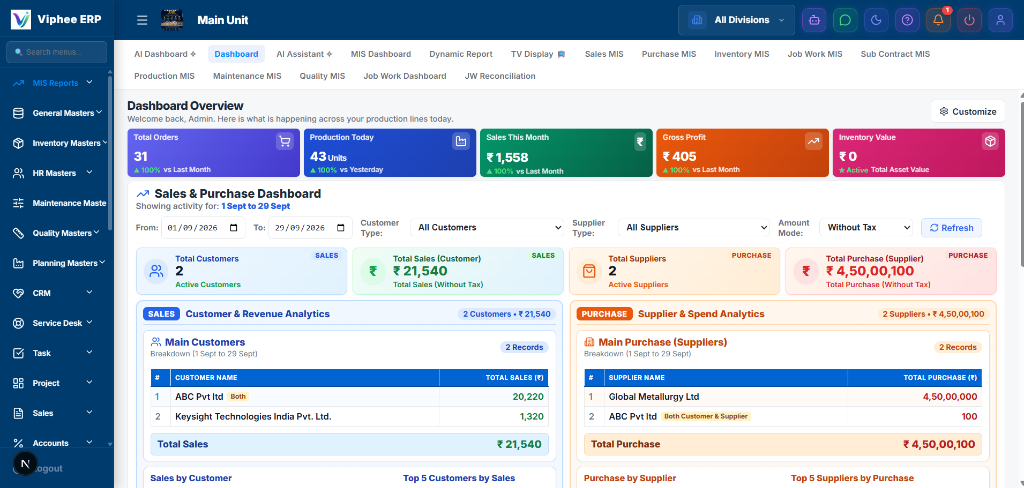
Task: Open the Maintenance MIS tab
Action: pos(248,76)
